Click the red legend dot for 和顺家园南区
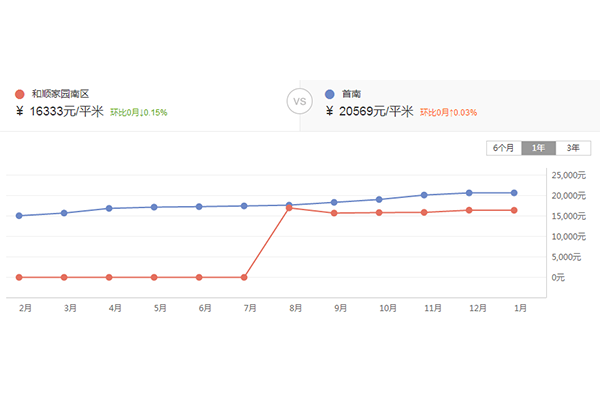This screenshot has height=400, width=600. coord(20,94)
